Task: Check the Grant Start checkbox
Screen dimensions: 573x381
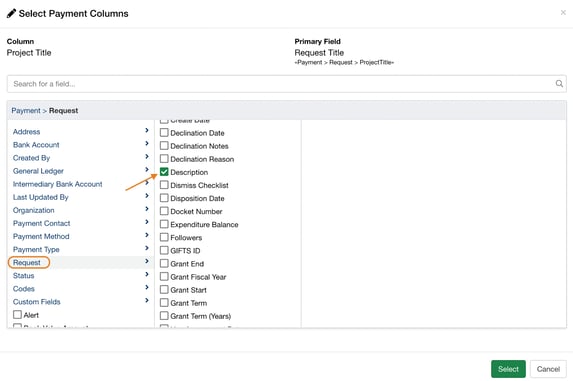Action: [164, 290]
